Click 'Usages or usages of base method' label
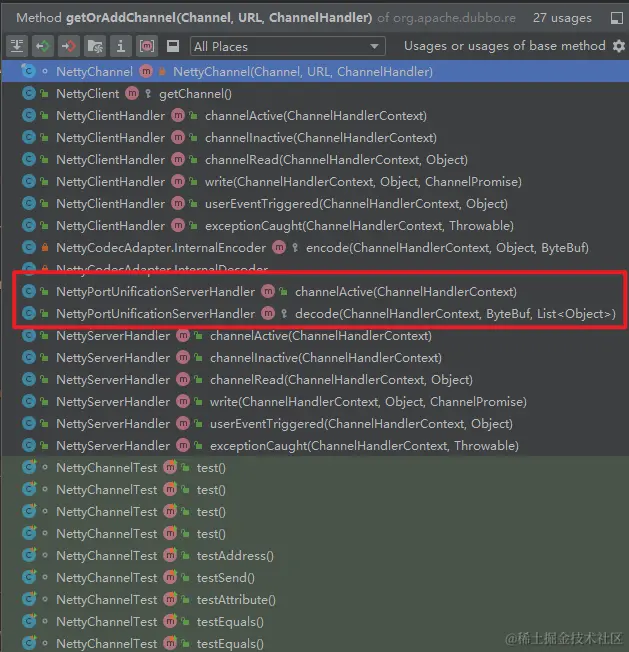This screenshot has height=652, width=629. (505, 46)
